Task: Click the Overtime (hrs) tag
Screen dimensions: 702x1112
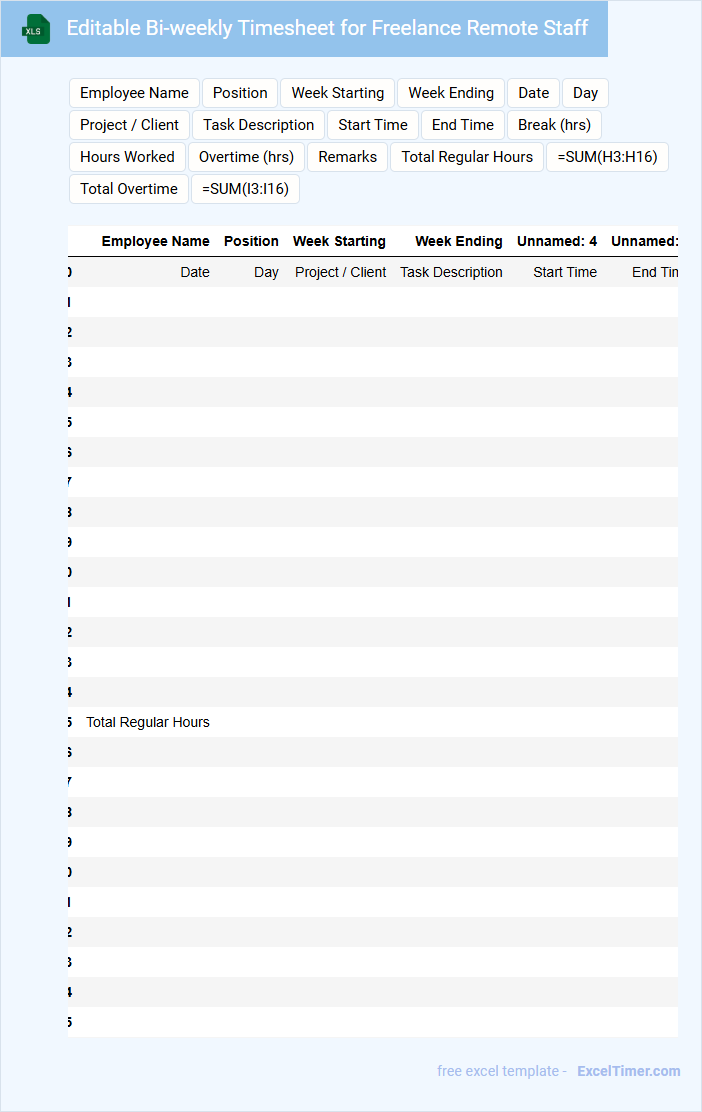Action: point(246,157)
